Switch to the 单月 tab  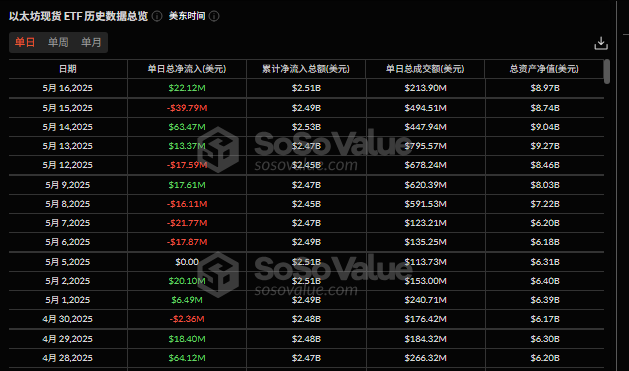tap(91, 42)
